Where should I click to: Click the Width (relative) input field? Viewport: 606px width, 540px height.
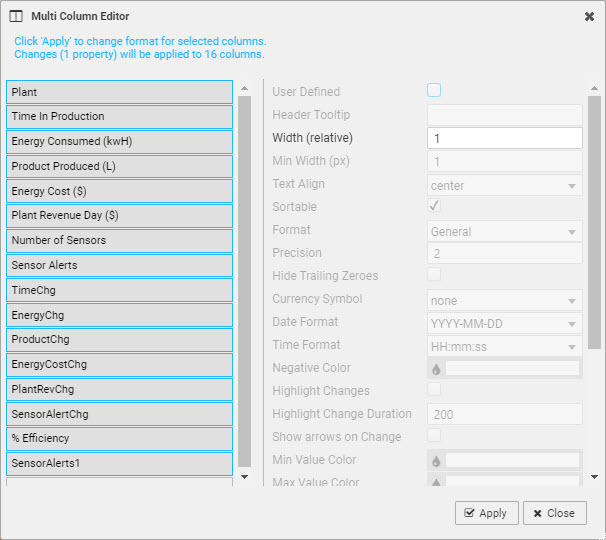(x=504, y=138)
